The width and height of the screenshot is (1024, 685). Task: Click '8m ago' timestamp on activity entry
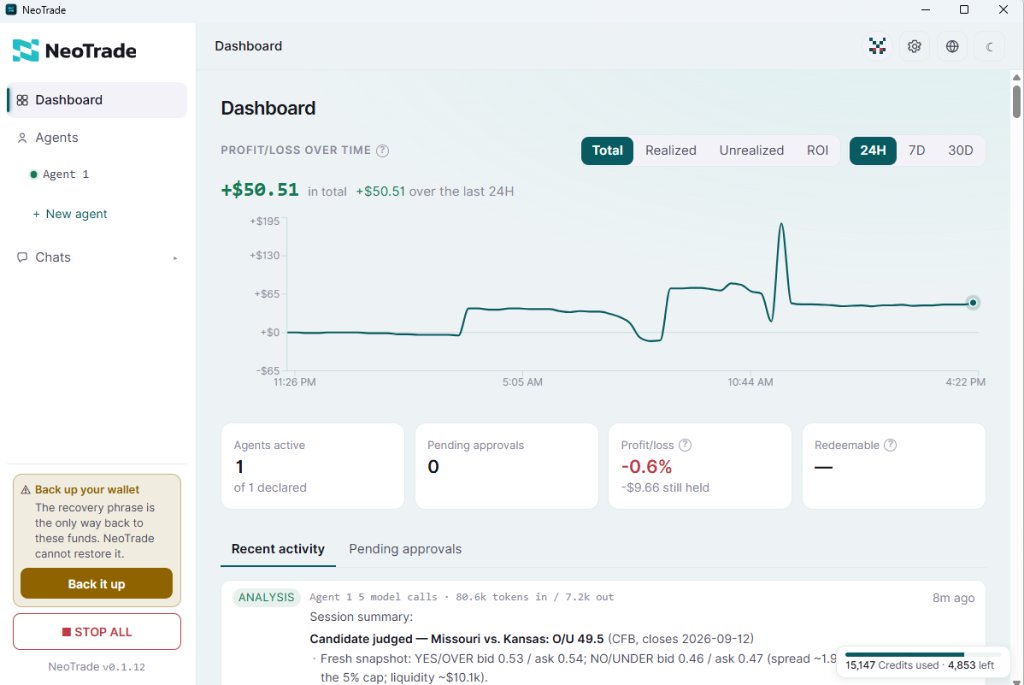pyautogui.click(x=953, y=597)
